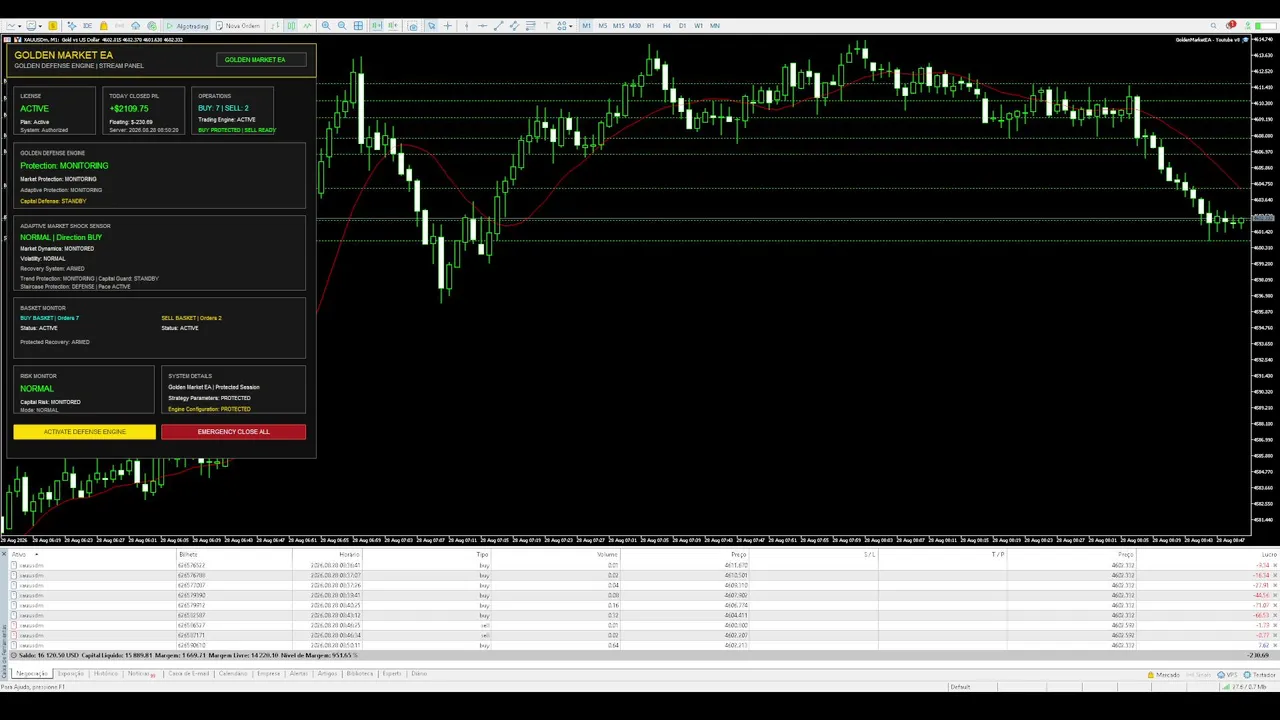Open the Notícias tab
Viewport: 1280px width, 720px height.
click(139, 673)
